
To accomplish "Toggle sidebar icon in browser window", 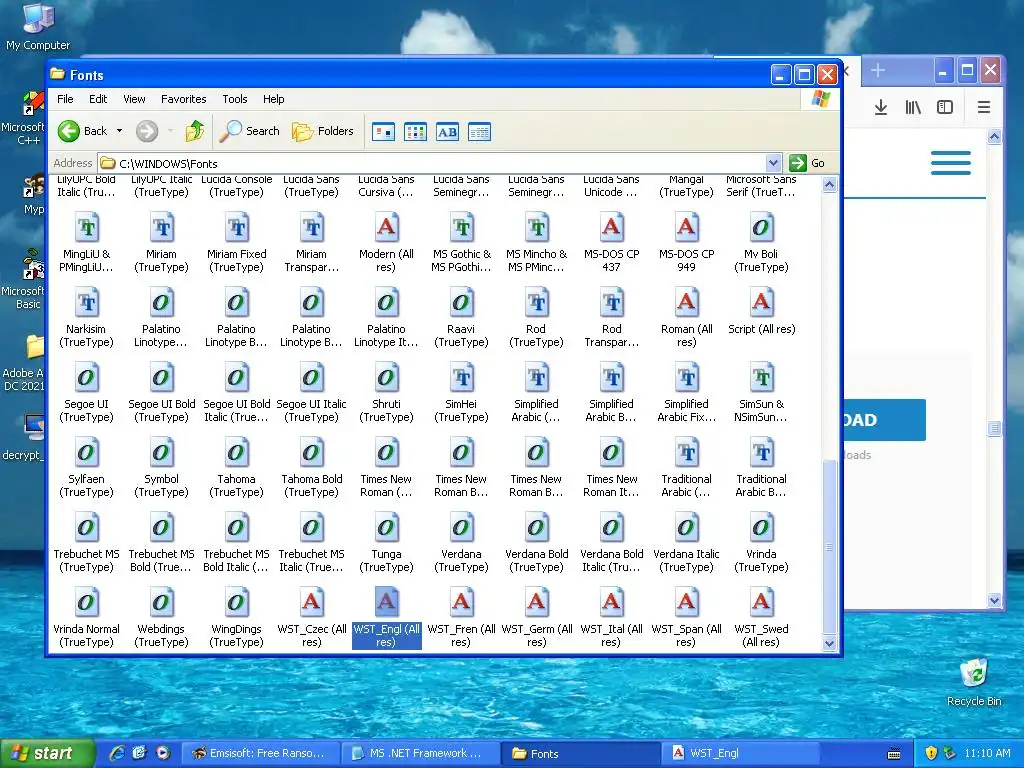I will (x=944, y=107).
